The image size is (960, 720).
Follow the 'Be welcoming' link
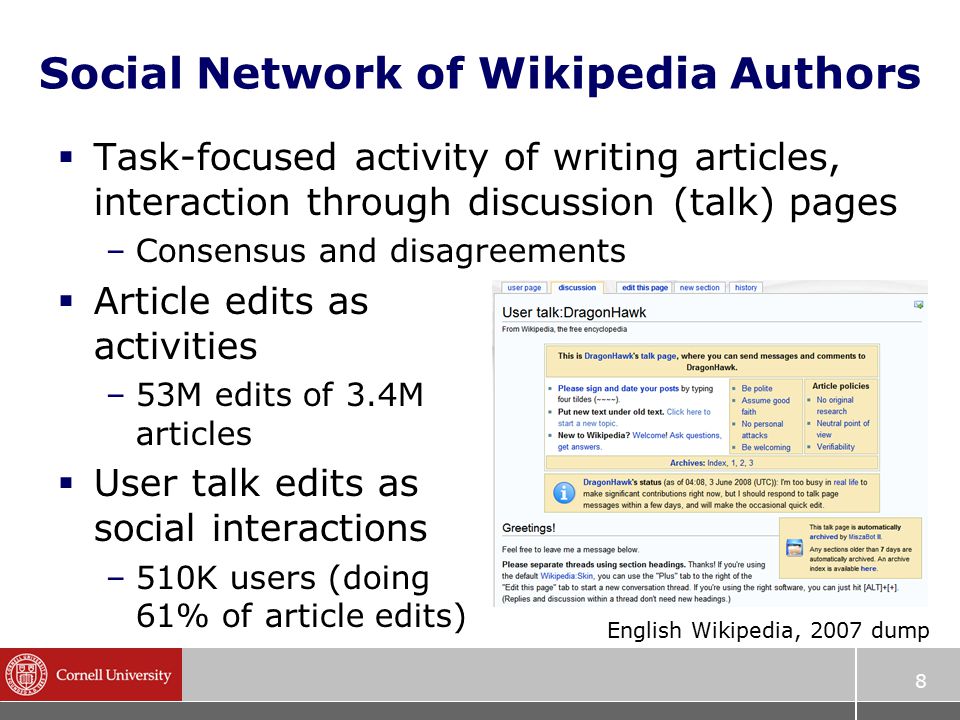tap(766, 447)
